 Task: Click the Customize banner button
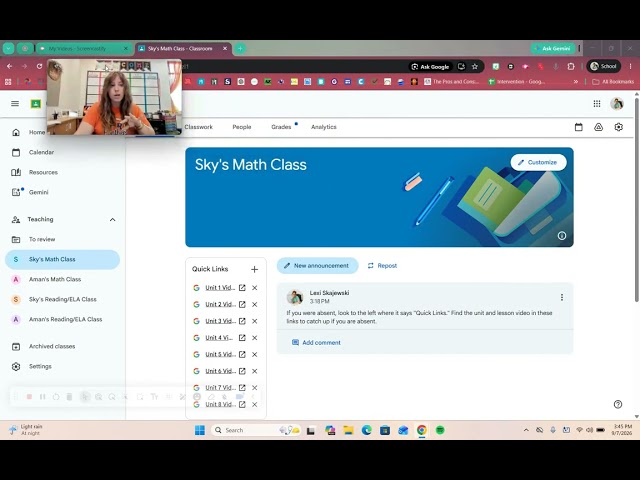(538, 162)
